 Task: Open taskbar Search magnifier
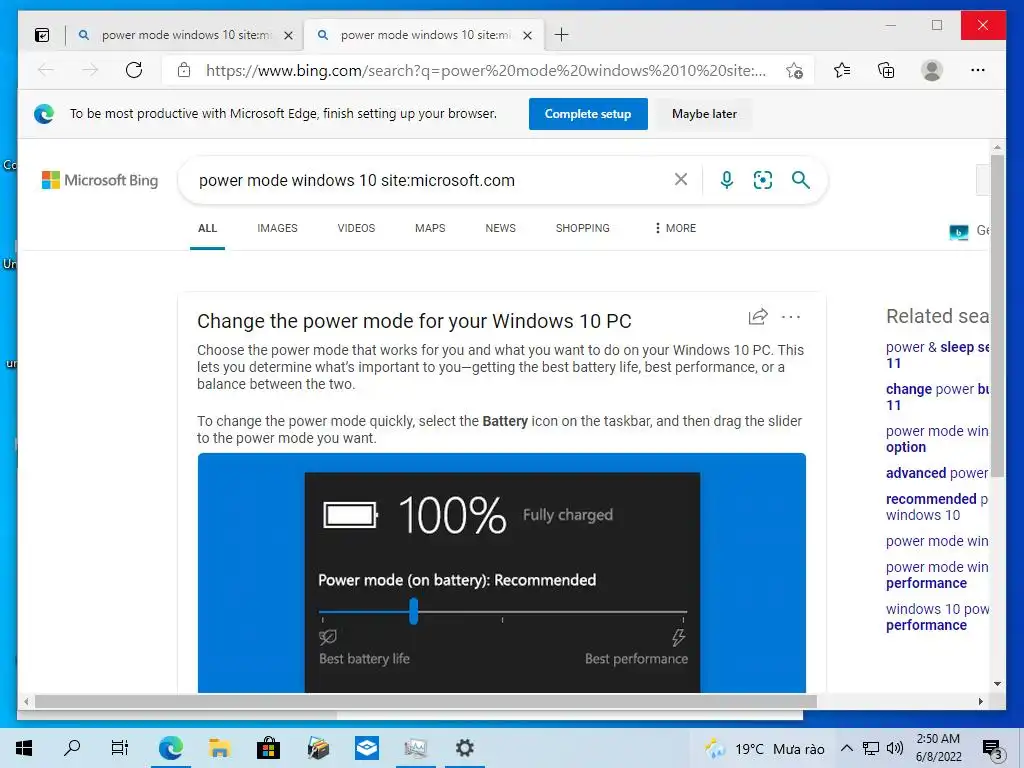pyautogui.click(x=72, y=748)
